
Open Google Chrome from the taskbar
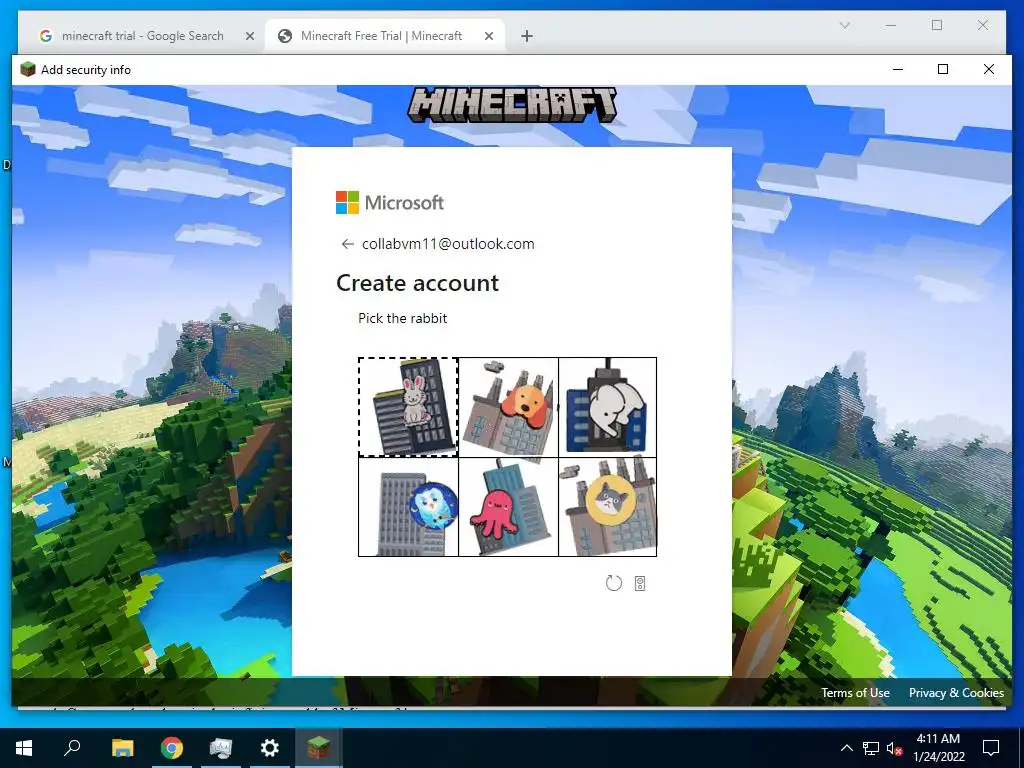(172, 748)
